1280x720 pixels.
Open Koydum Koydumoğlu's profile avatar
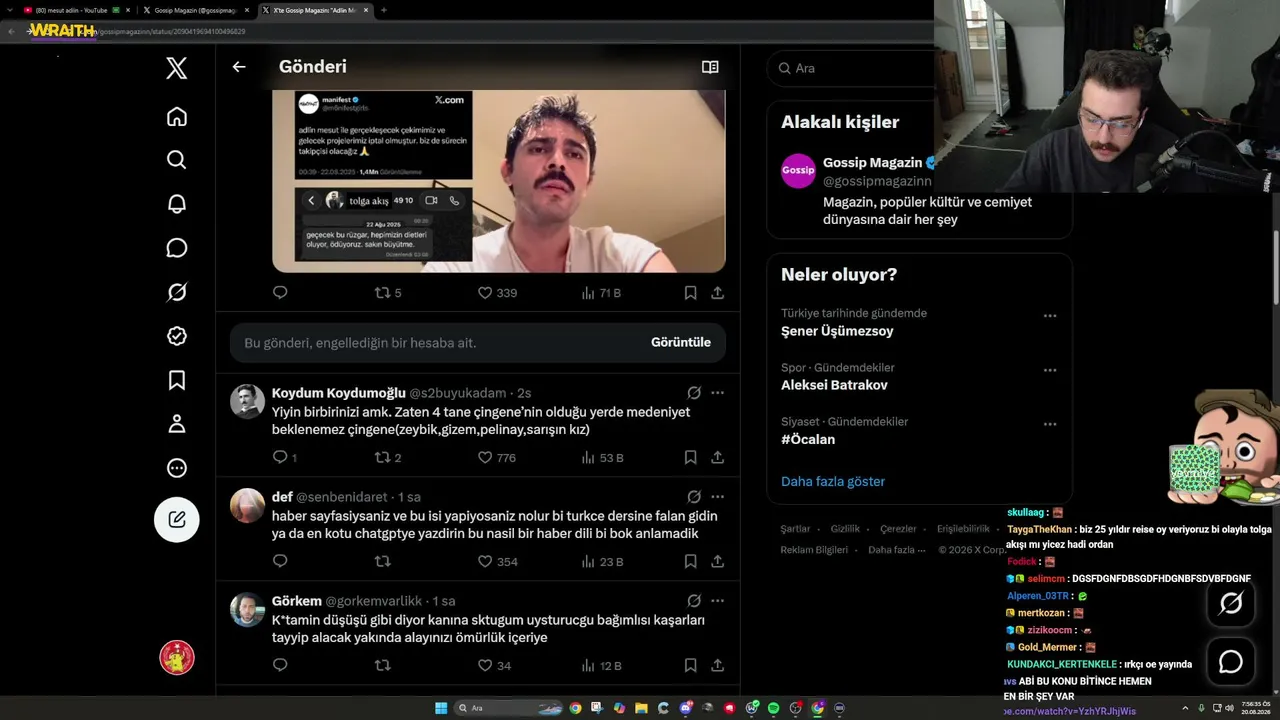pyautogui.click(x=248, y=401)
